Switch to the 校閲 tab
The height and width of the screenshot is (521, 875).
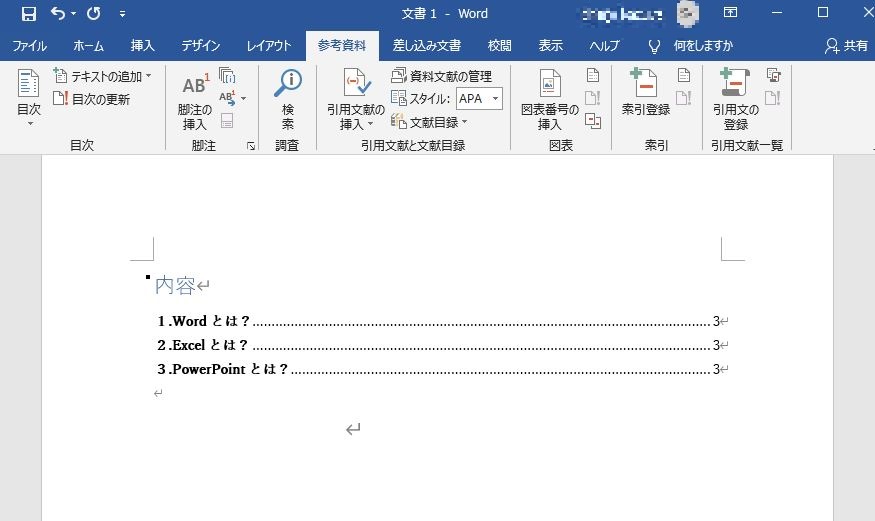pos(499,46)
